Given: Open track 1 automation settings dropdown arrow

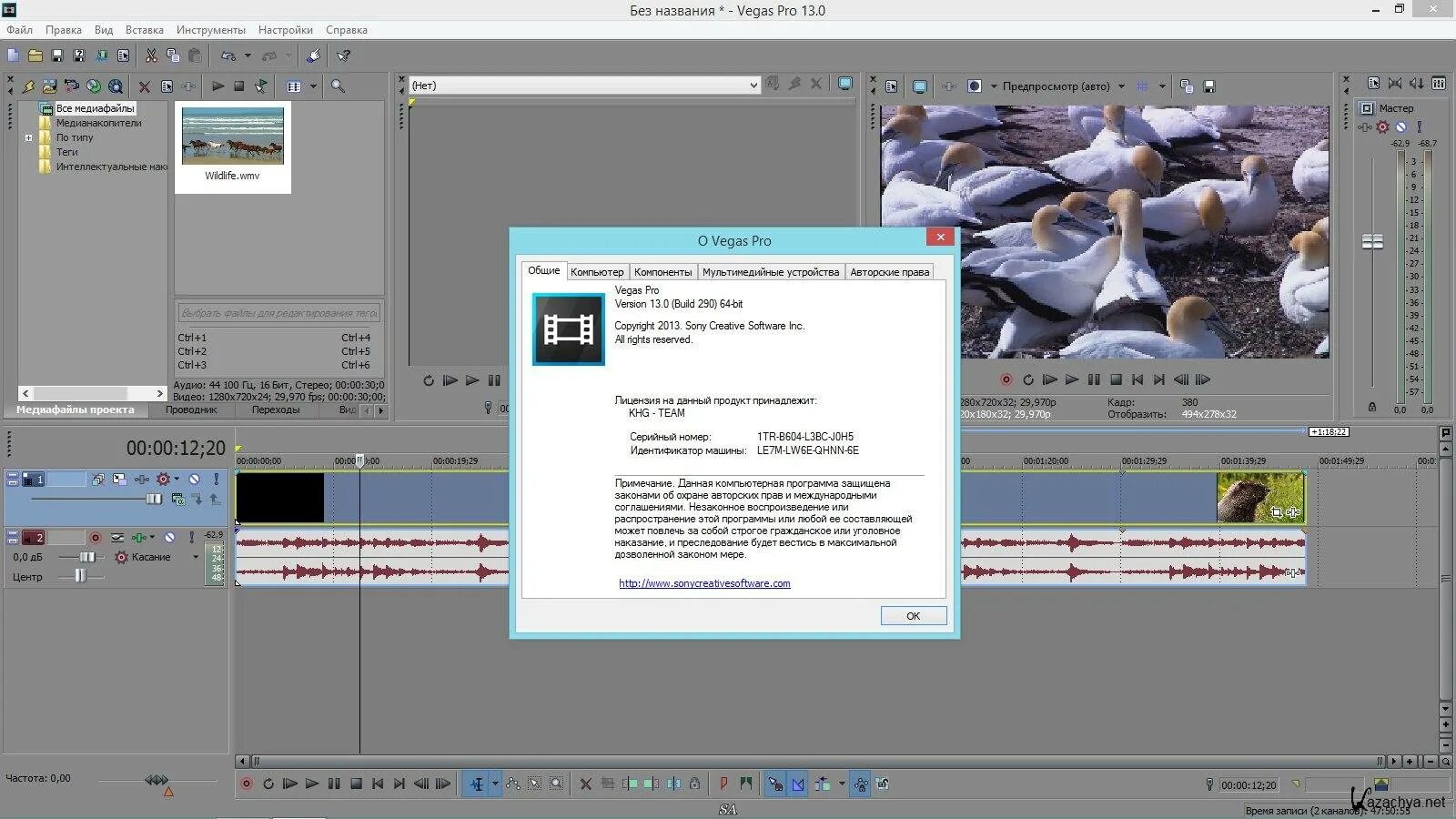Looking at the screenshot, I should 177,479.
